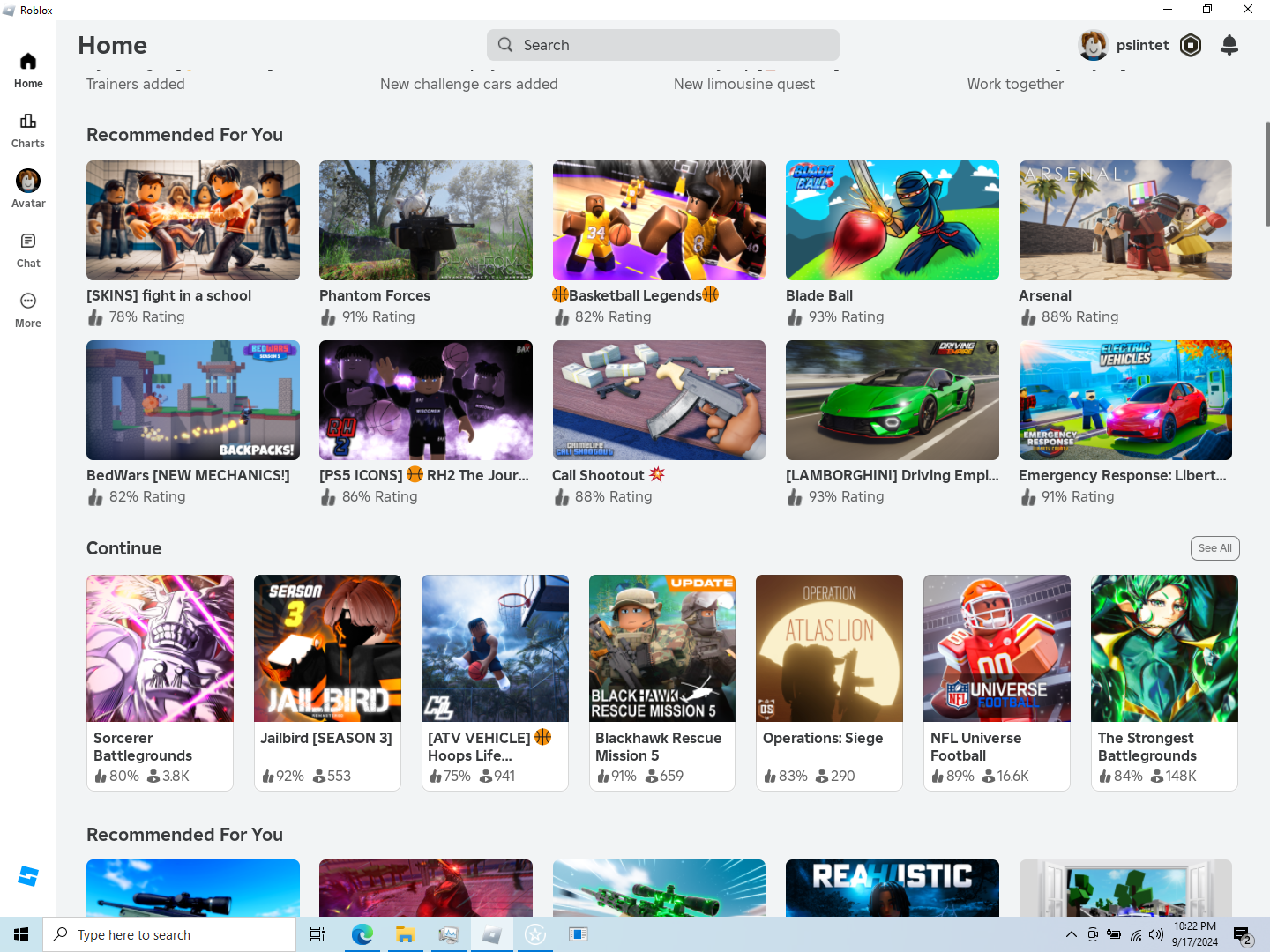The width and height of the screenshot is (1270, 952).
Task: Click into the Roblox Search field
Action: (x=663, y=45)
